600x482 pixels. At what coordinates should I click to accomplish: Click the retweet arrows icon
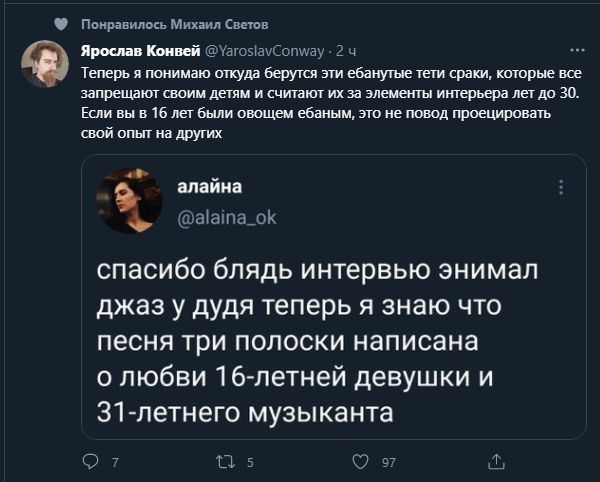[226, 462]
